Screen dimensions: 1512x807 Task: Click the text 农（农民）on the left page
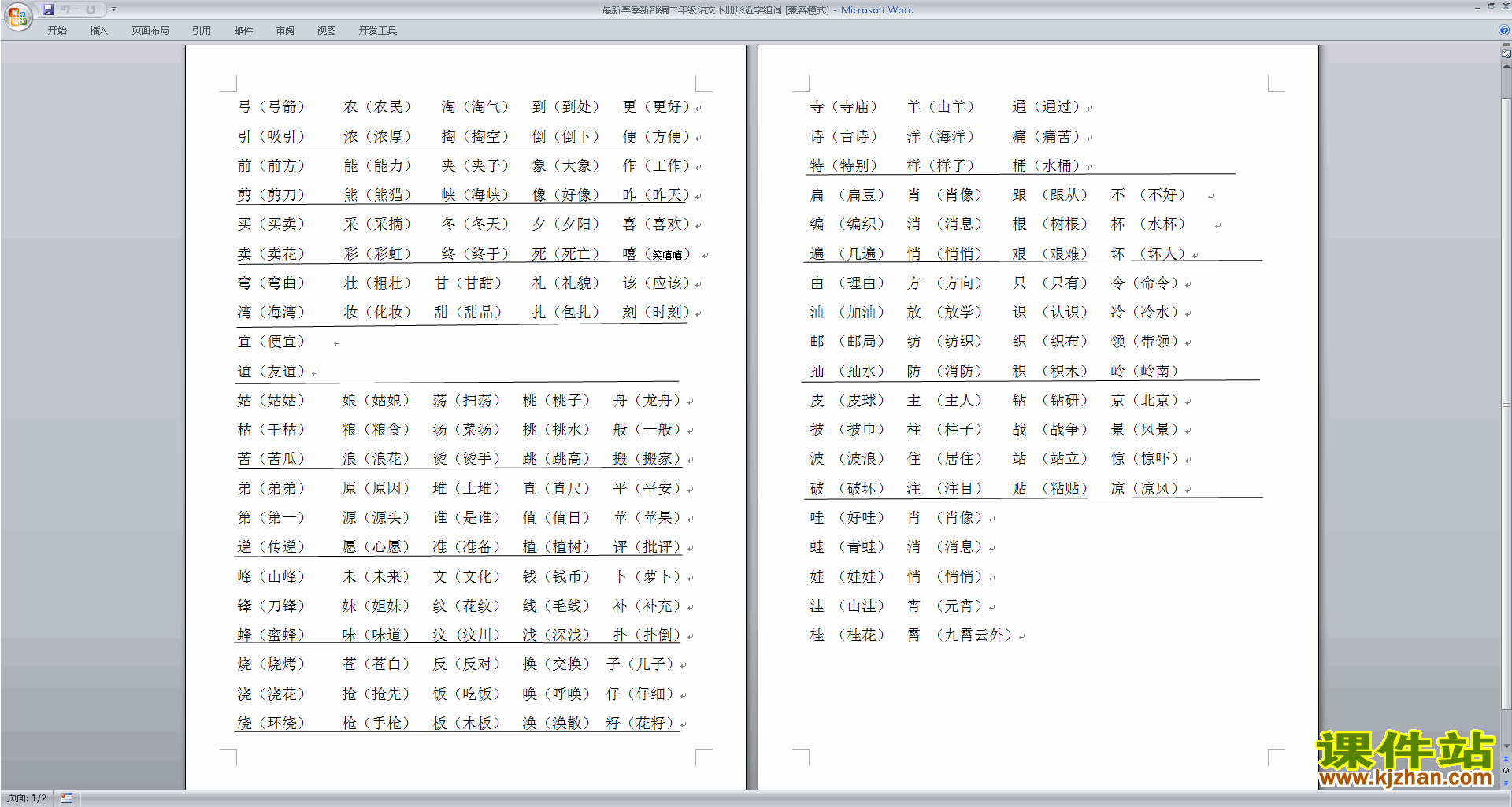point(378,107)
